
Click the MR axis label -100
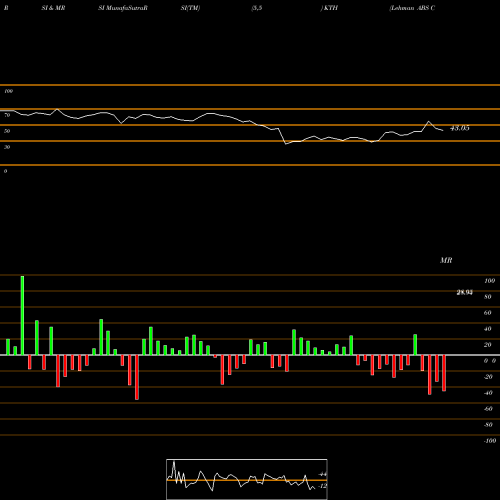[490, 441]
